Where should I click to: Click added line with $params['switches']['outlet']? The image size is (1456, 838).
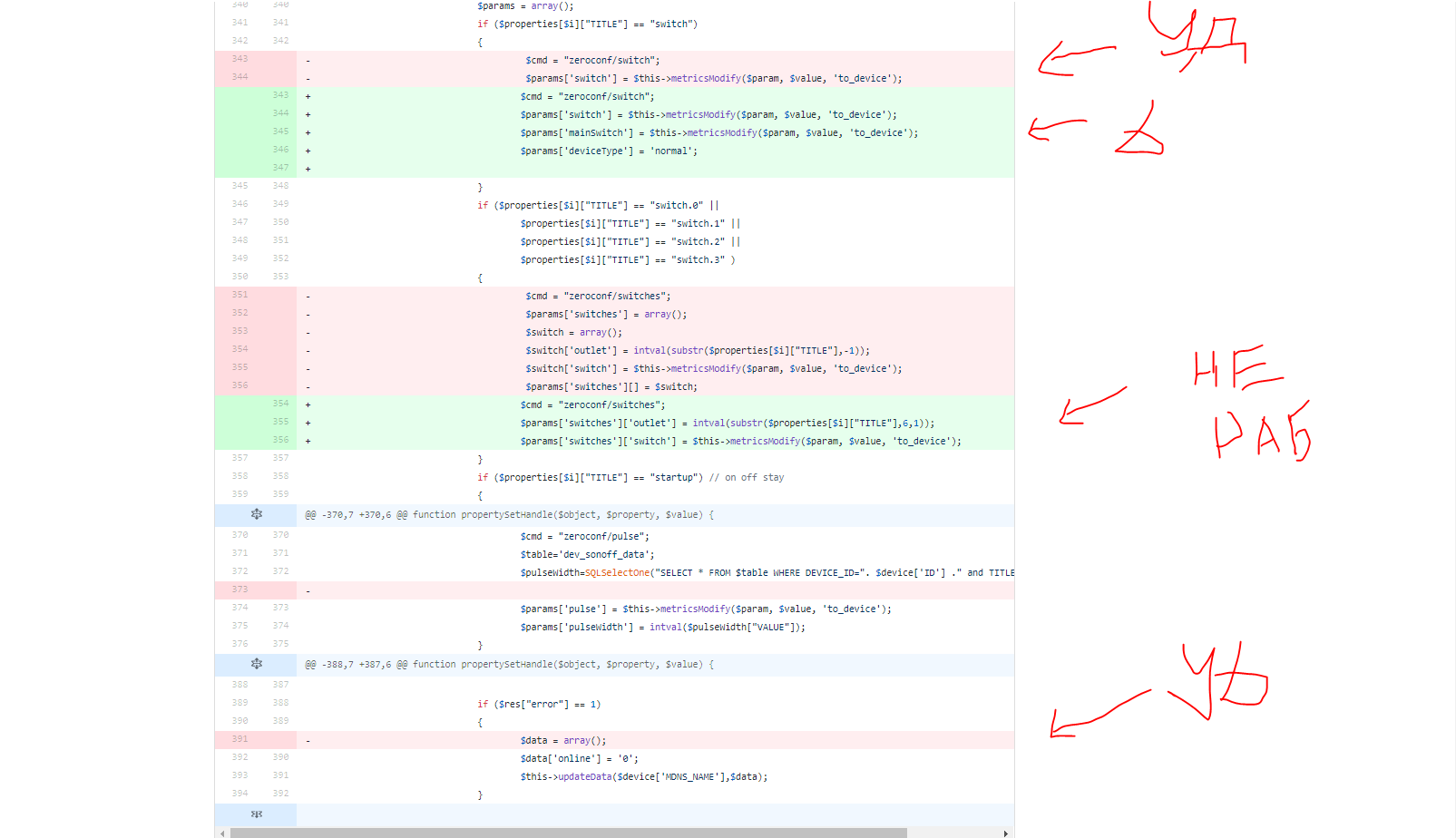[728, 424]
